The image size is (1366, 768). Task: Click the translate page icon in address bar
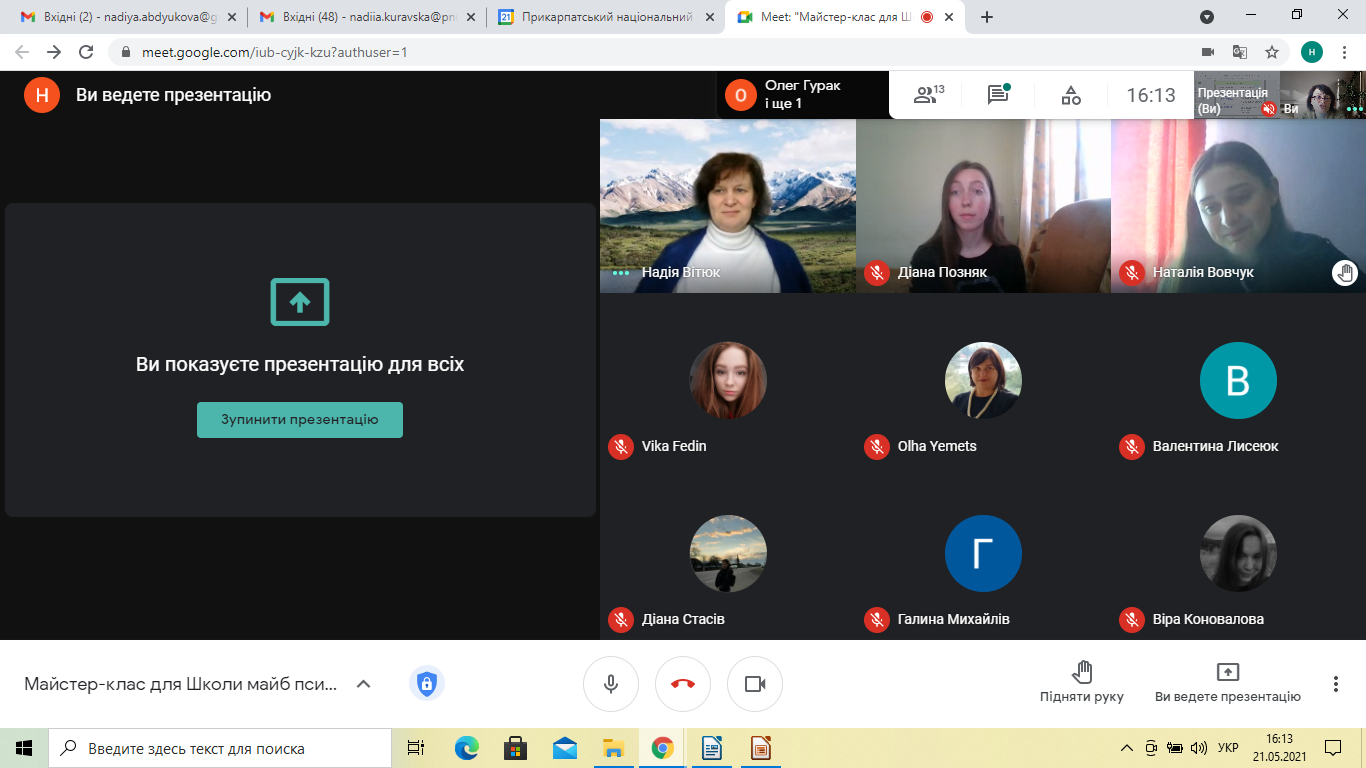click(1240, 52)
